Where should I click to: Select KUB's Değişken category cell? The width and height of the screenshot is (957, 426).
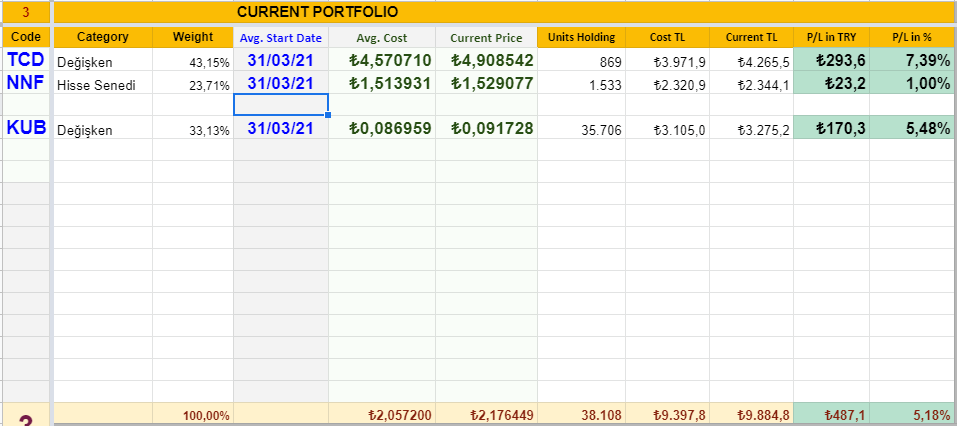tap(103, 128)
